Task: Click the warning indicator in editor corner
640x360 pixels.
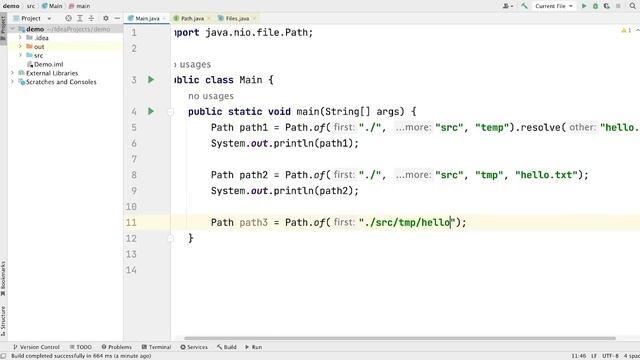Action: 626,30
